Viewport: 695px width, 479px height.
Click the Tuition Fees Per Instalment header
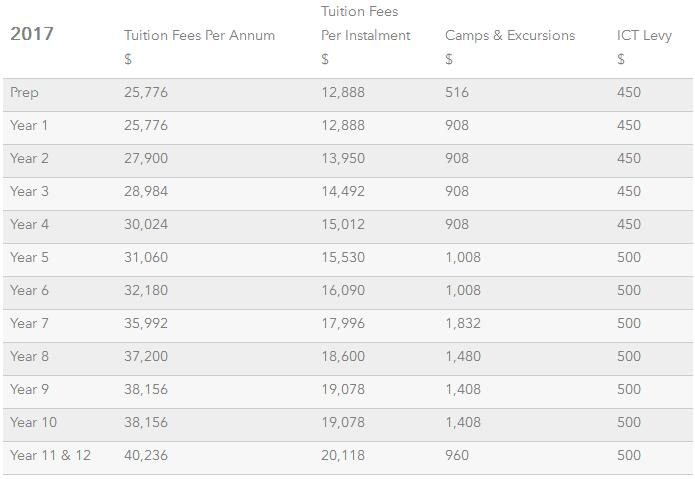366,23
